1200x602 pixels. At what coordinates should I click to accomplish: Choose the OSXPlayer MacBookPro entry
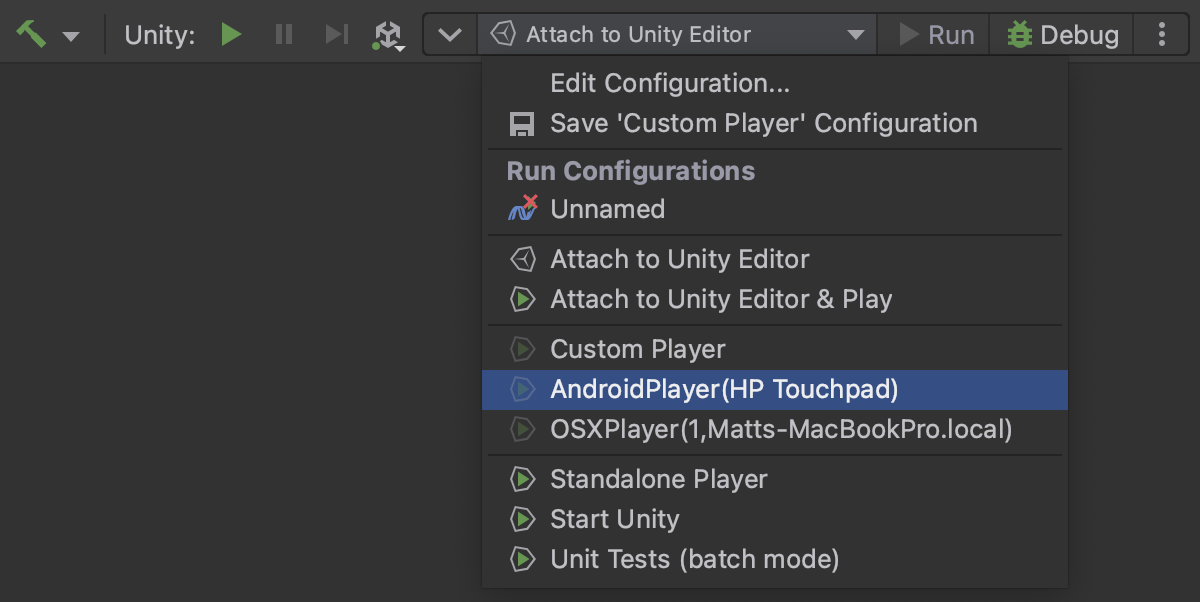click(x=780, y=429)
